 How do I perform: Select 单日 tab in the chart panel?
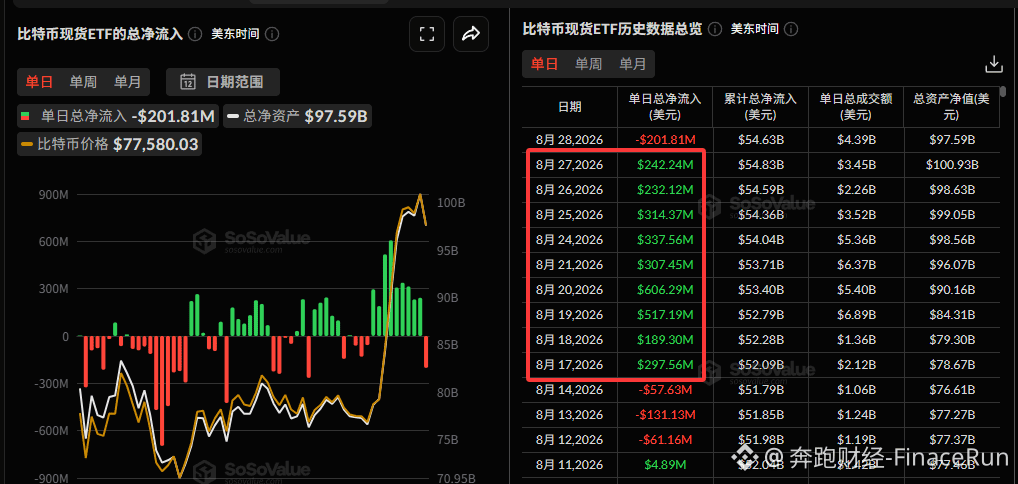coord(39,82)
